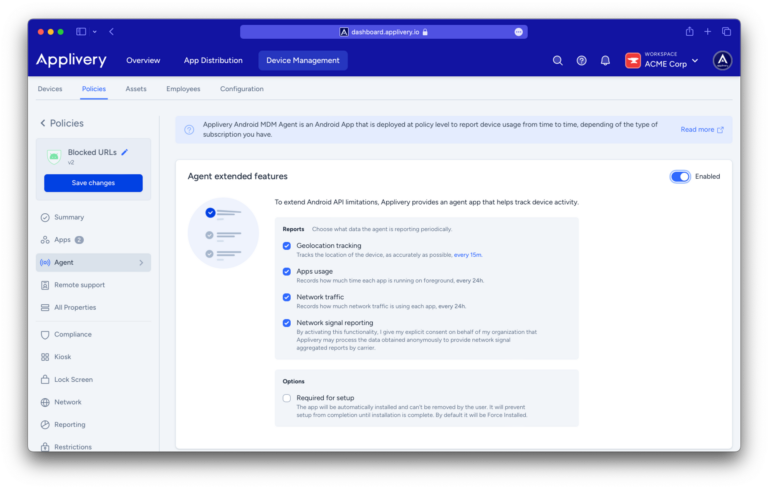
Task: Click the Network globe icon
Action: [x=45, y=402]
